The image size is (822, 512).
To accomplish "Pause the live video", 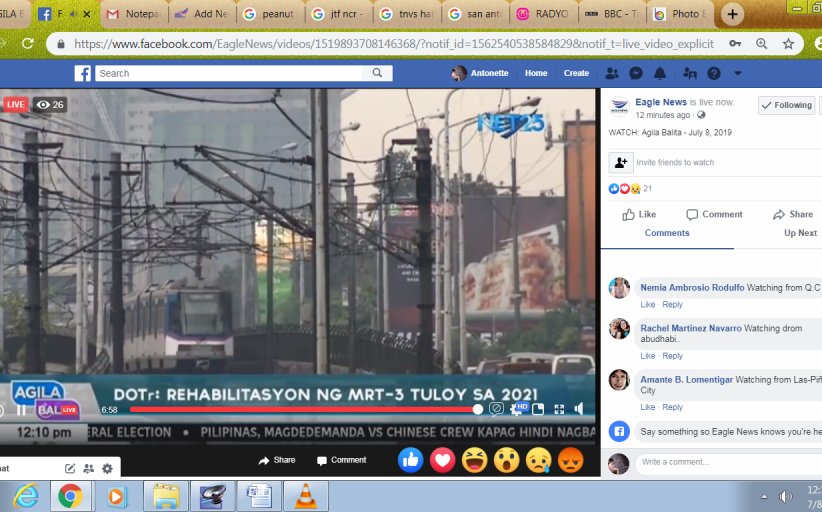I will pos(21,410).
